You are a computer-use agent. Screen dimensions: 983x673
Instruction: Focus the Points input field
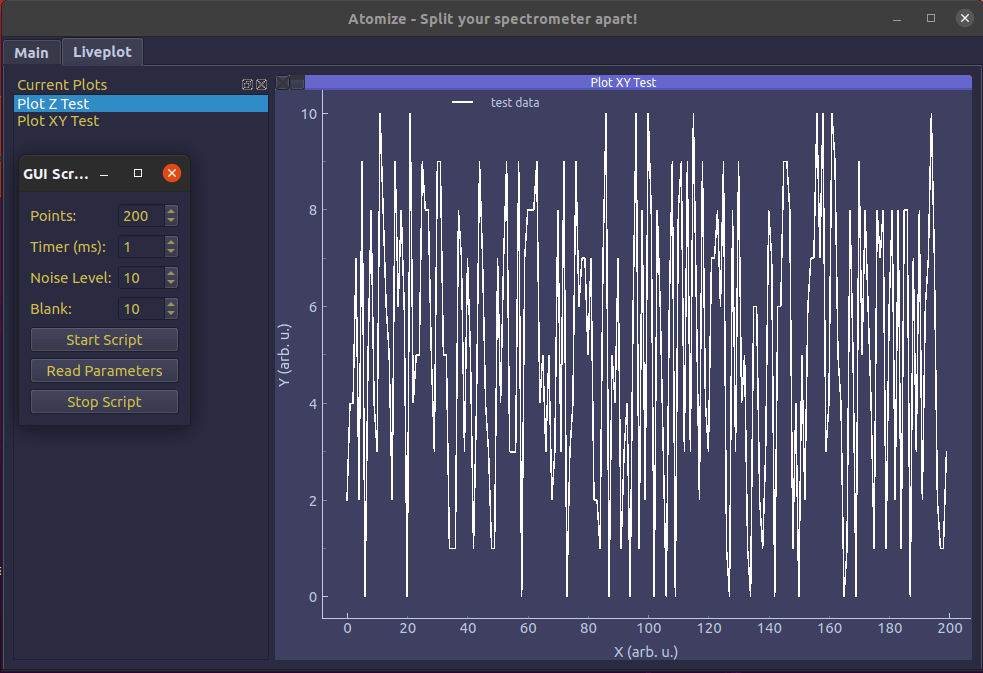point(142,216)
